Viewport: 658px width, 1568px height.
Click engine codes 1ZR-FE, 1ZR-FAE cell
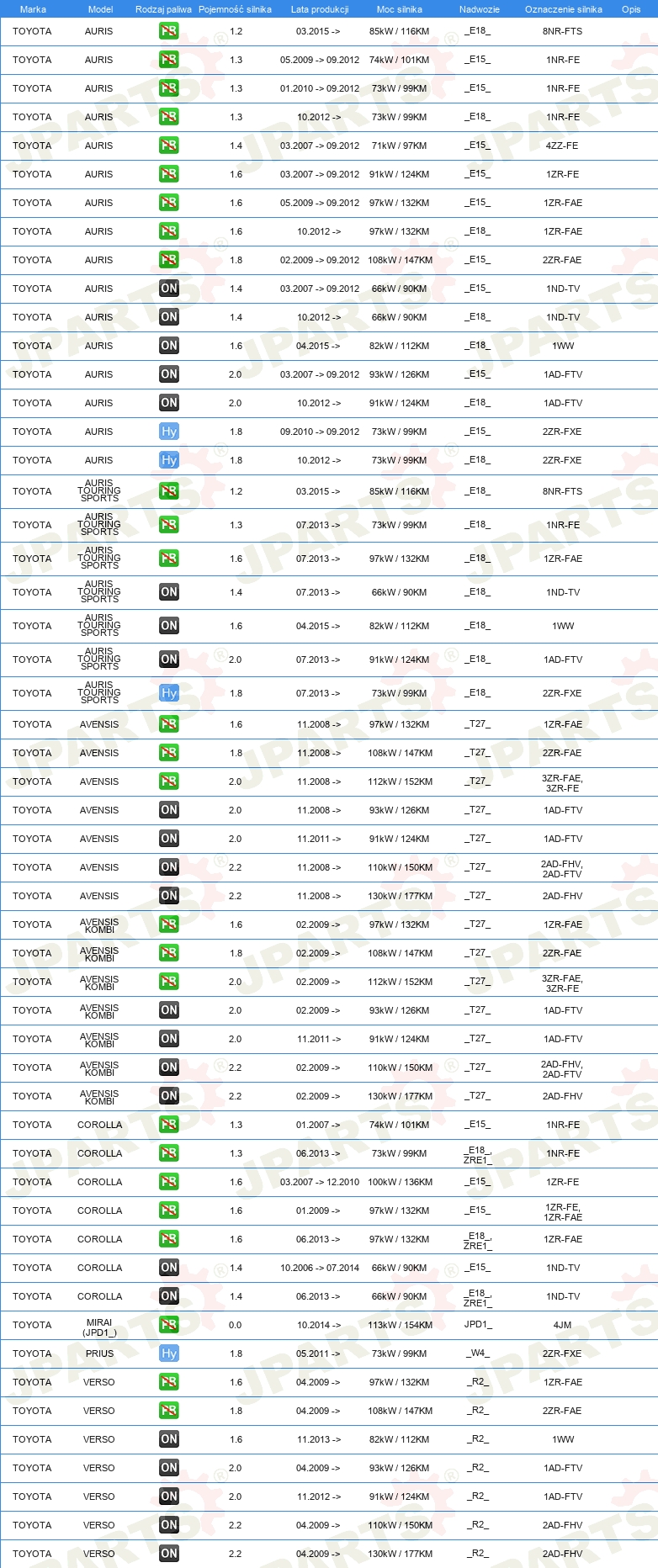pyautogui.click(x=562, y=1212)
